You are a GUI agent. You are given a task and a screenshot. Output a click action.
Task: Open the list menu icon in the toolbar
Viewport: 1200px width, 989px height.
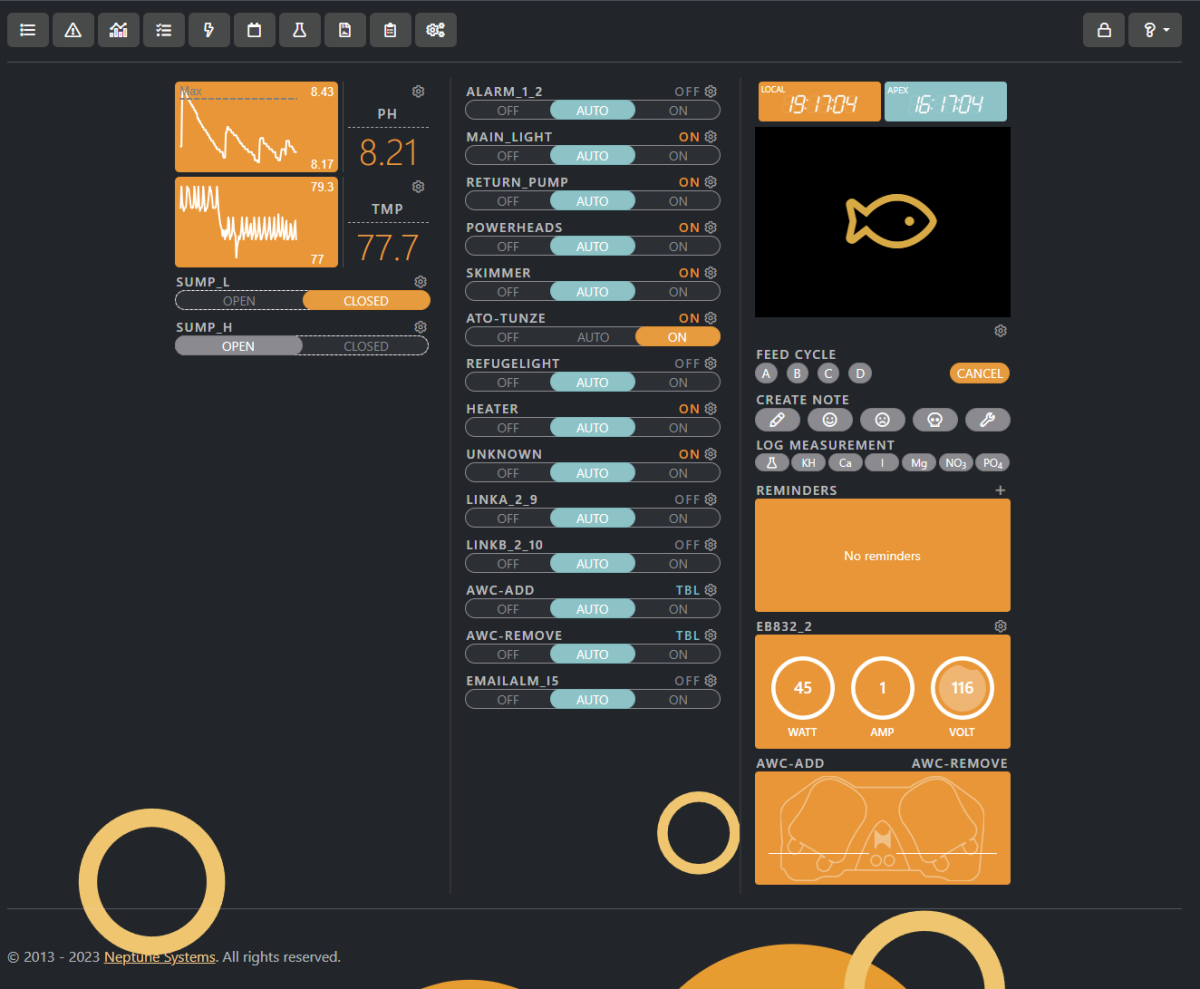pyautogui.click(x=28, y=30)
